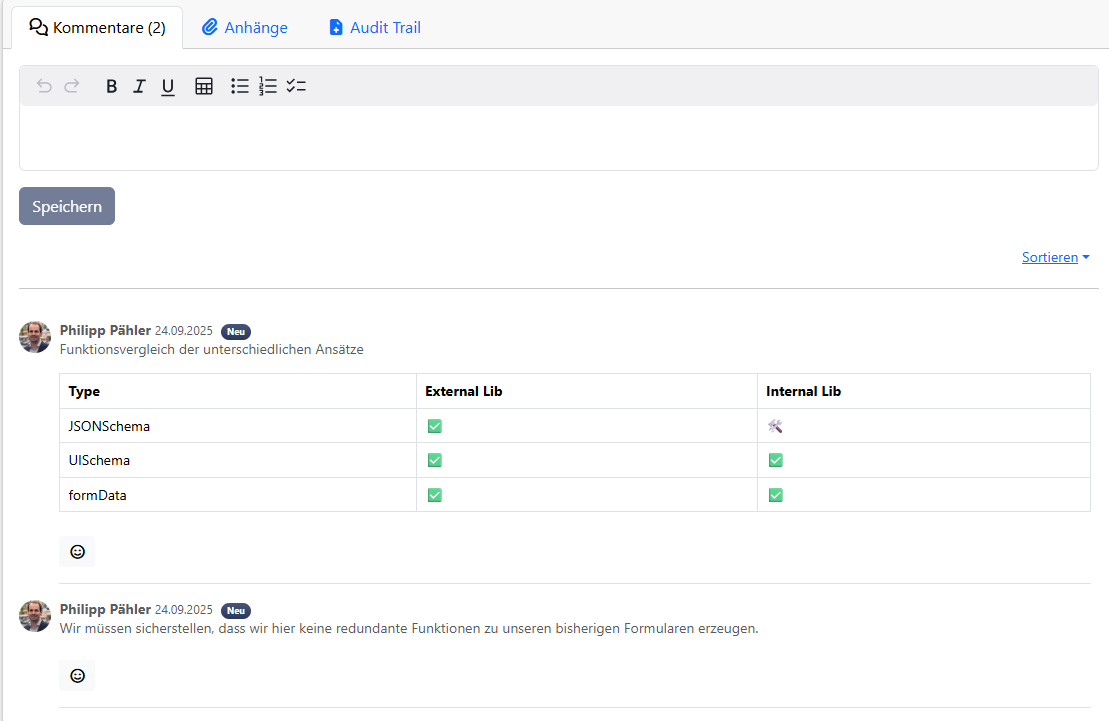1109x721 pixels.
Task: Toggle bold formatting
Action: 112,86
